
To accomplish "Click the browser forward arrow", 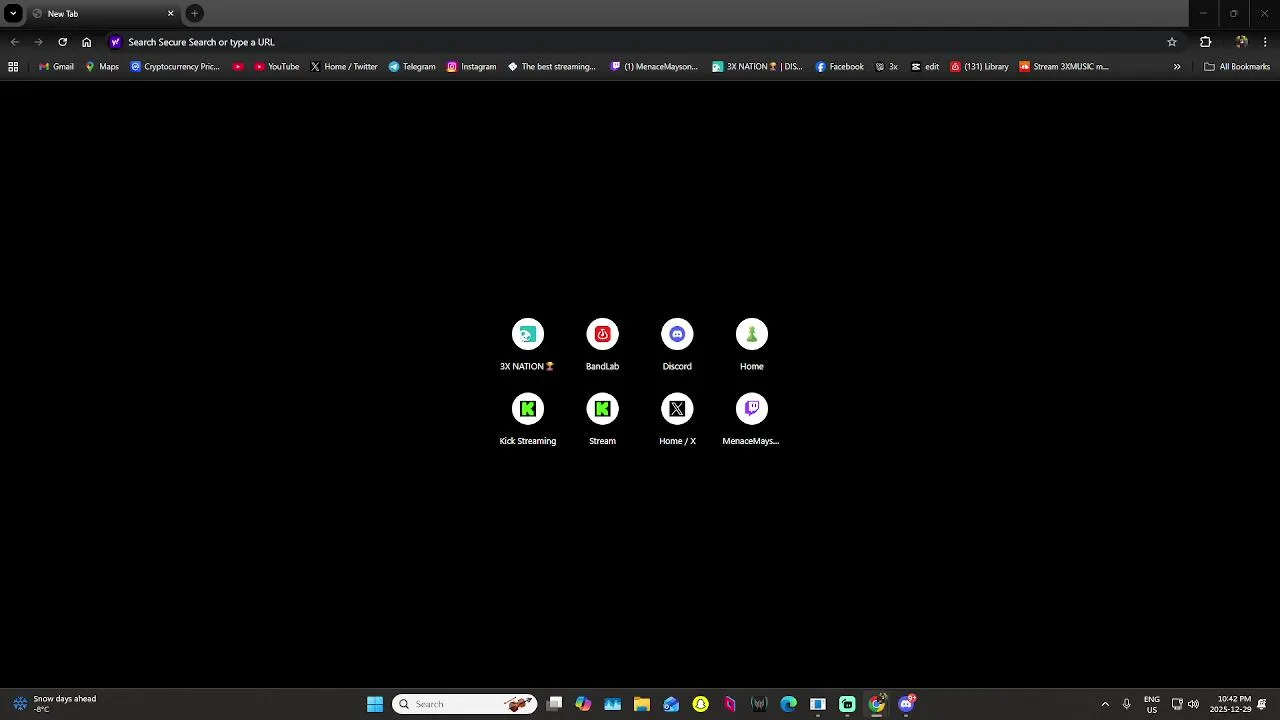I will 38,42.
